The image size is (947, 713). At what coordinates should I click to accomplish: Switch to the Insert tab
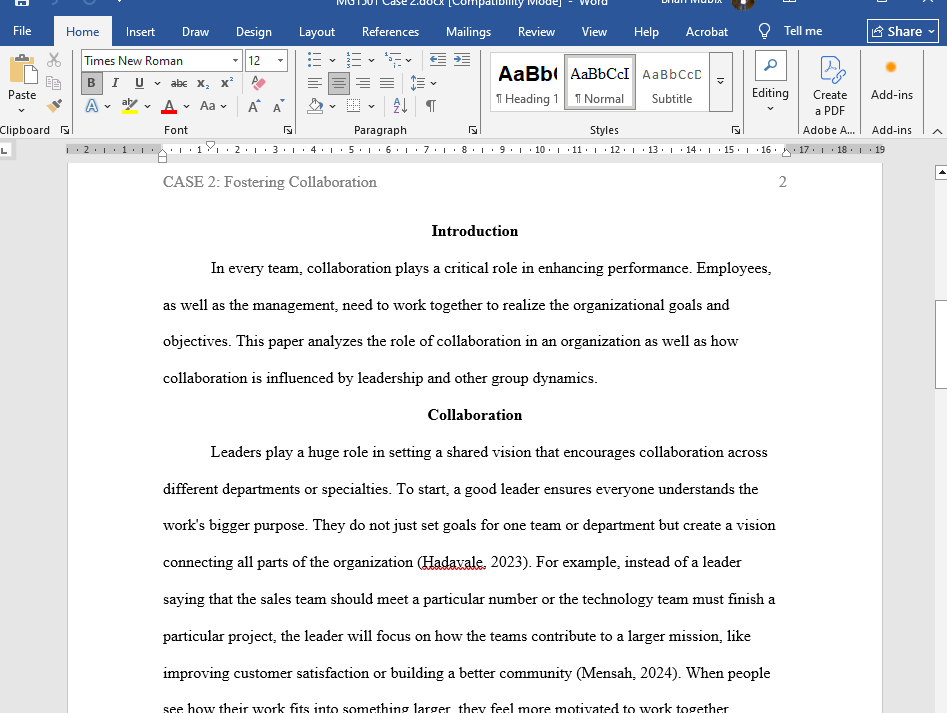140,32
